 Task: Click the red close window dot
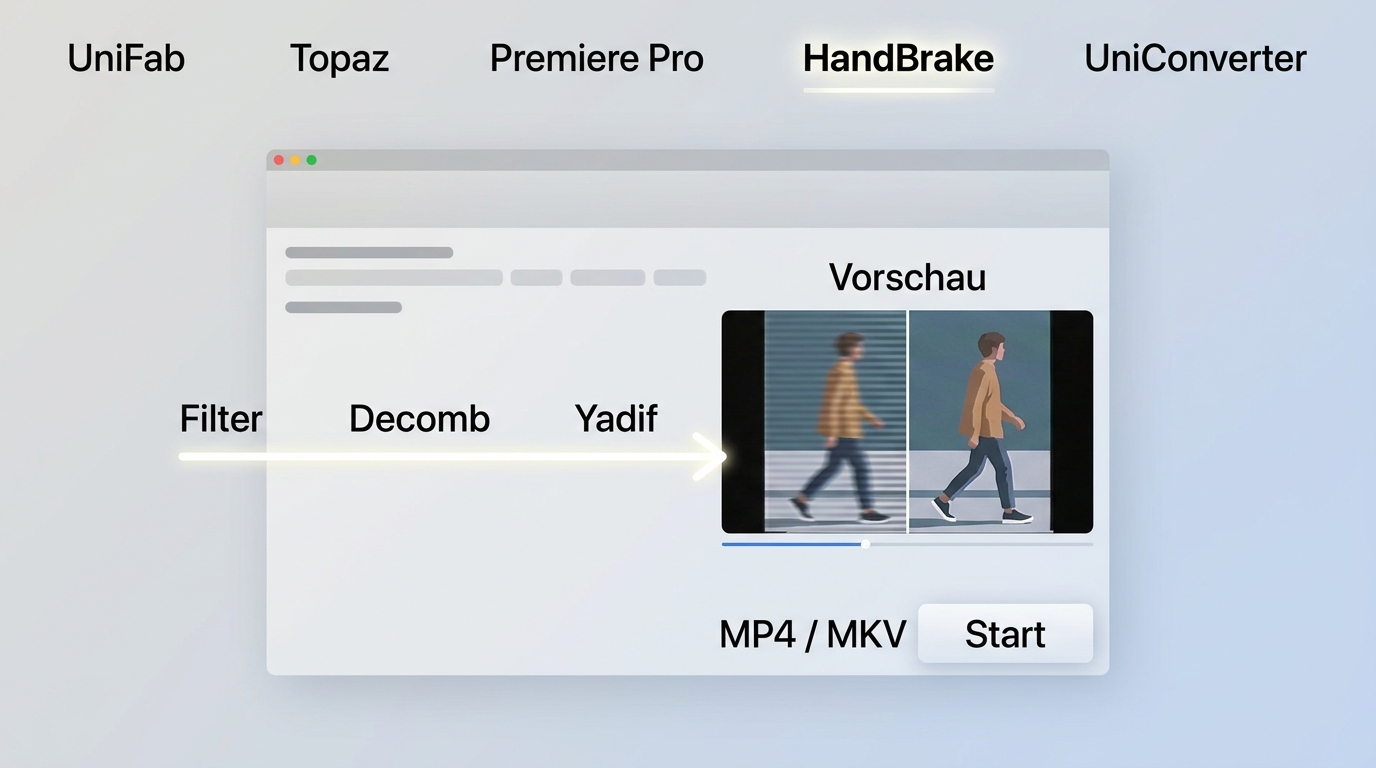click(x=279, y=160)
